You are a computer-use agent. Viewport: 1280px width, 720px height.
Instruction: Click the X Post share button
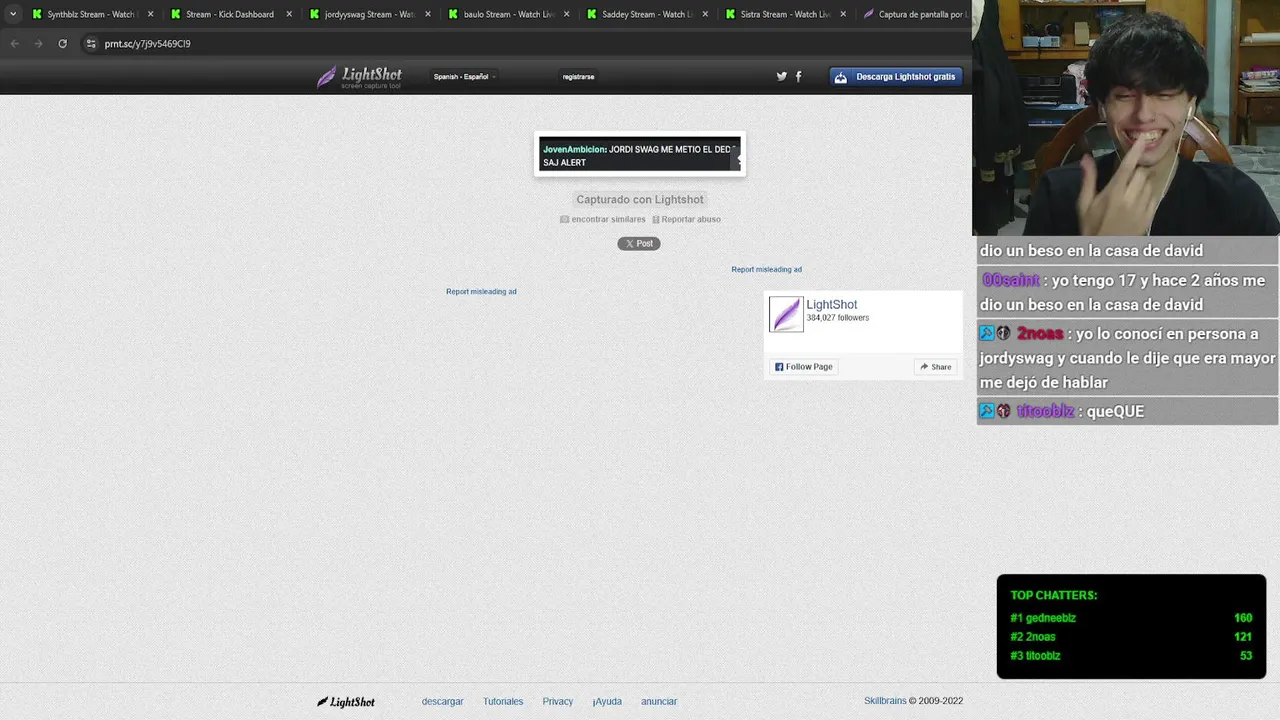pos(638,243)
